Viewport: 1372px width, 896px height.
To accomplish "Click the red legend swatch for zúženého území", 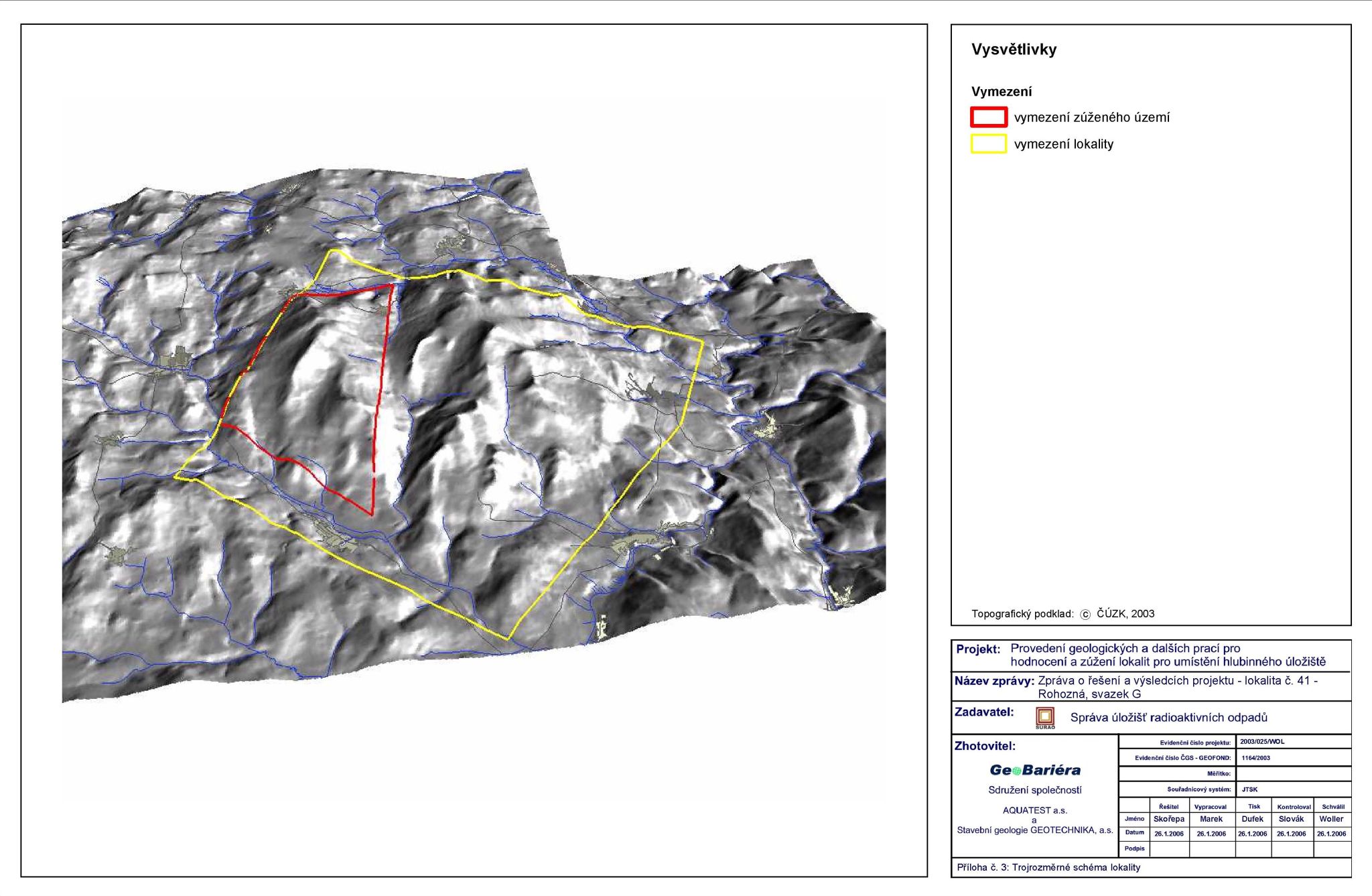I will coord(988,117).
